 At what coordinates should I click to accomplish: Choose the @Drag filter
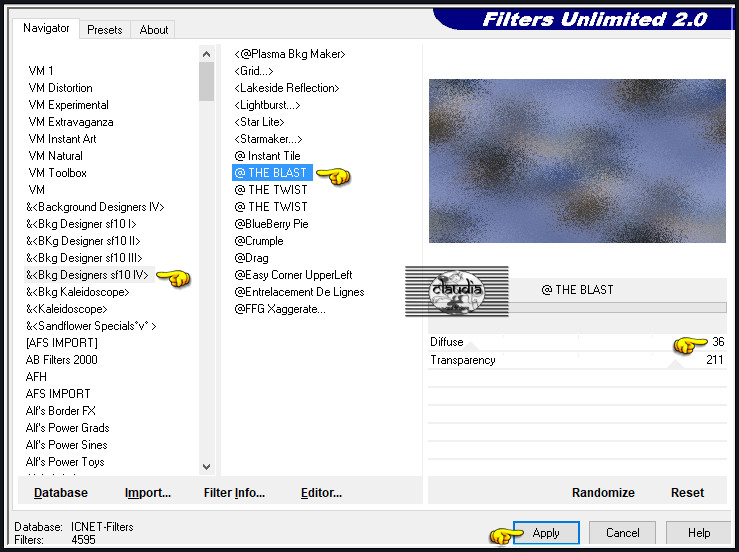coord(251,257)
